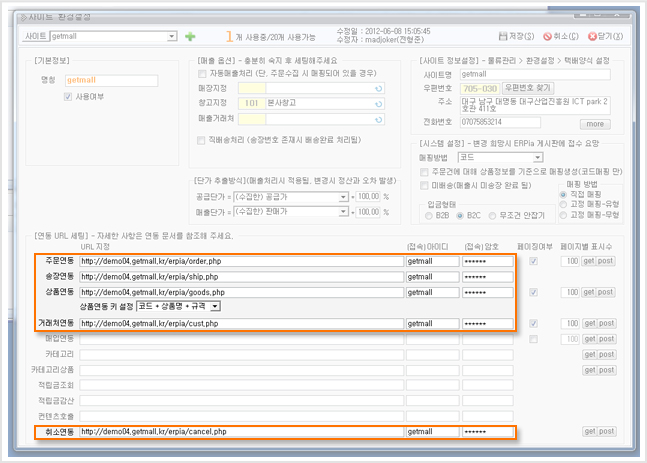The height and width of the screenshot is (463, 647).
Task: Click the get button in 주문연동 row
Action: pos(588,261)
